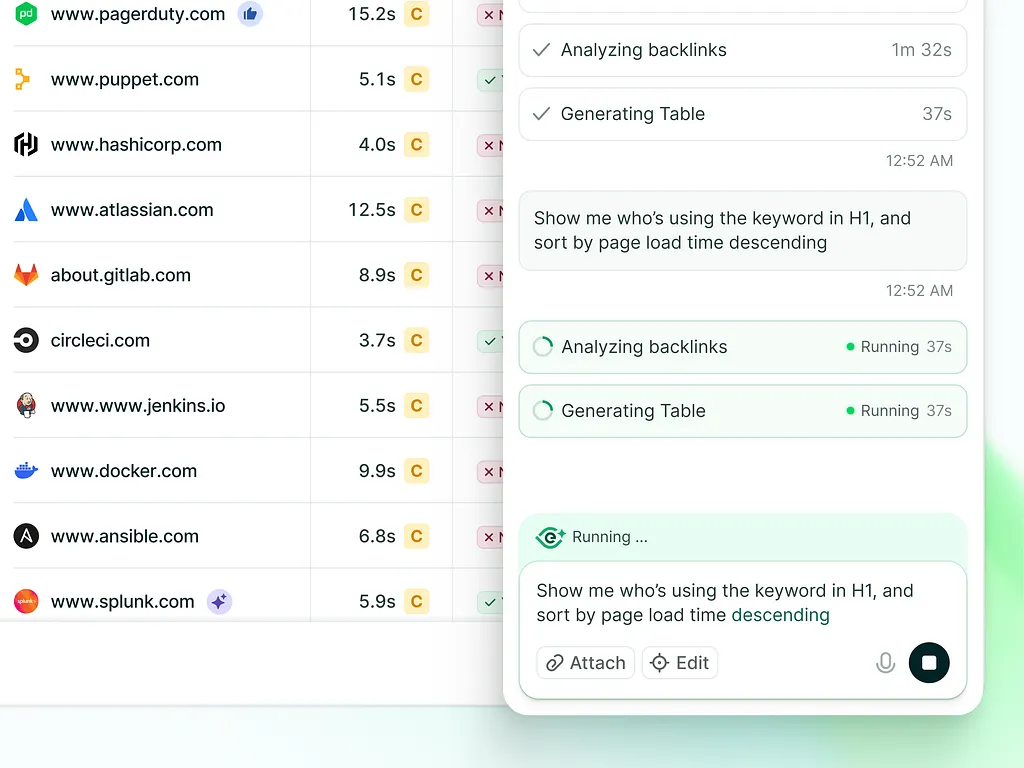This screenshot has height=768, width=1024.
Task: Click the C grade badge for pagerduty.com
Action: tap(417, 14)
